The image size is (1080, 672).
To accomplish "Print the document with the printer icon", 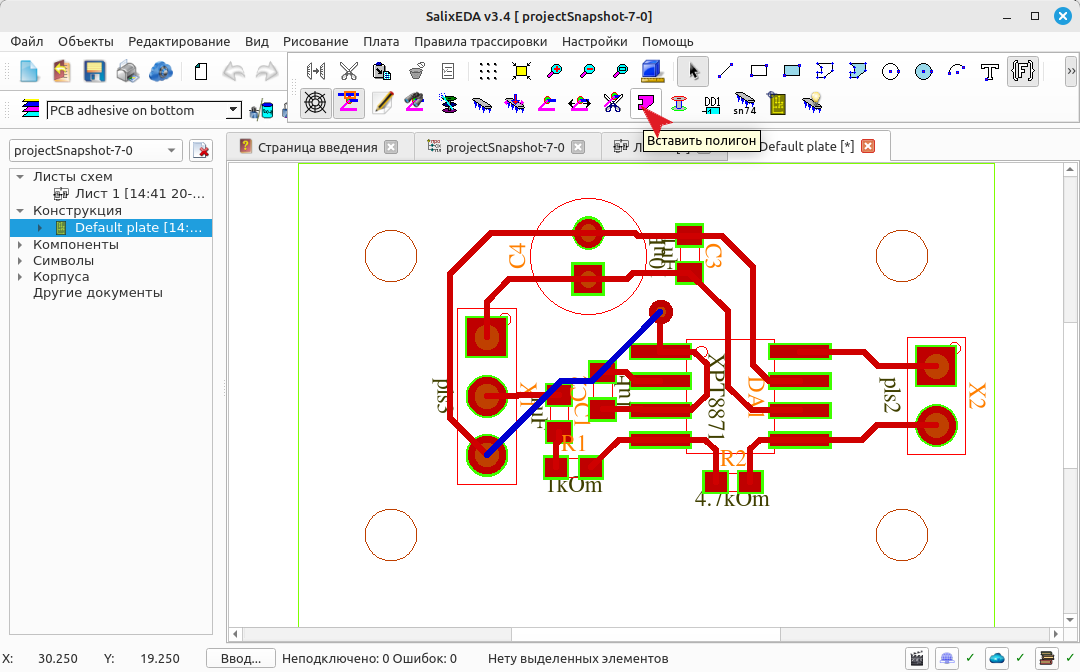I will (x=127, y=72).
